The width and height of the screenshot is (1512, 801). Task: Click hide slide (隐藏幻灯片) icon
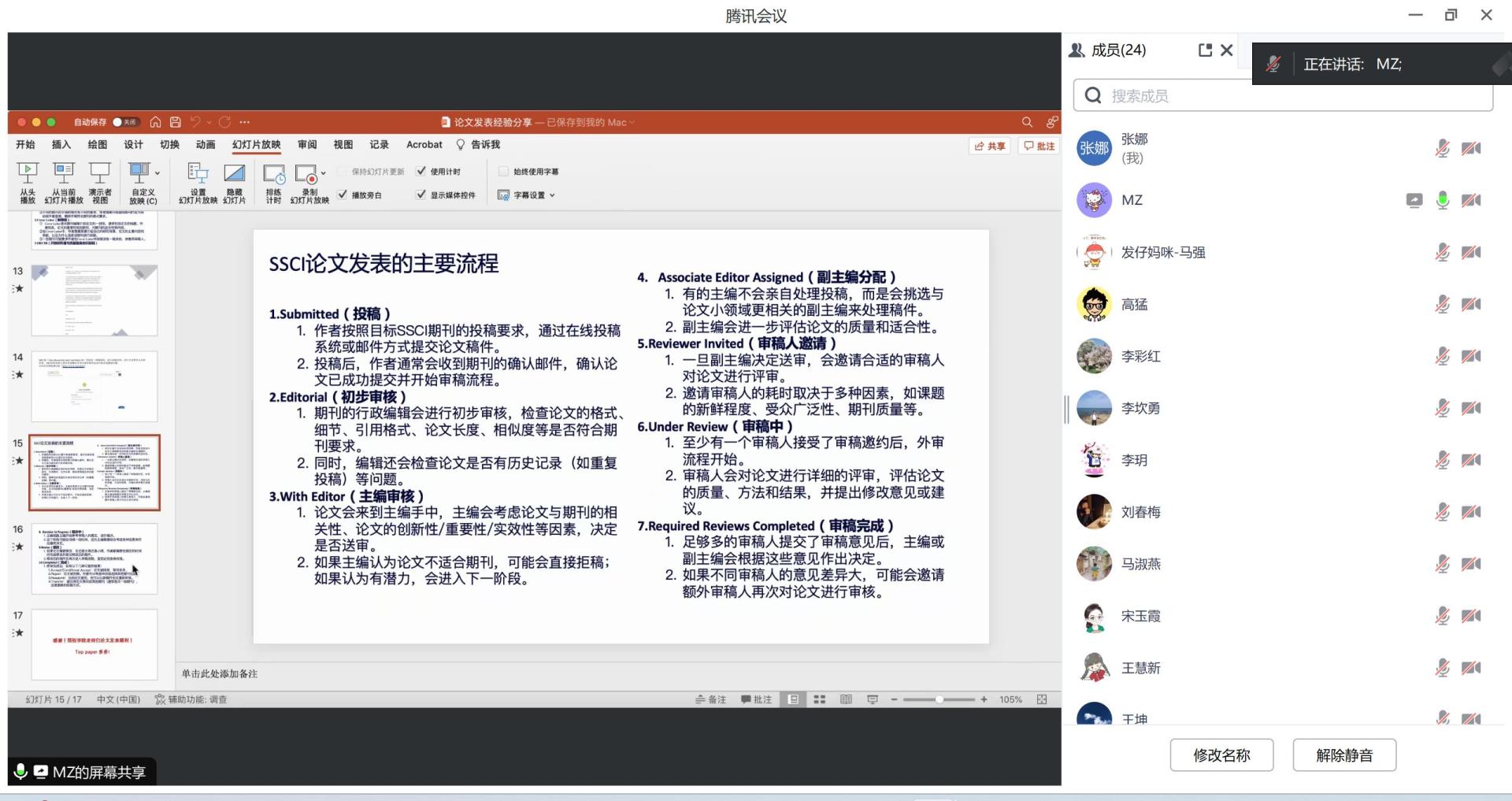click(234, 182)
